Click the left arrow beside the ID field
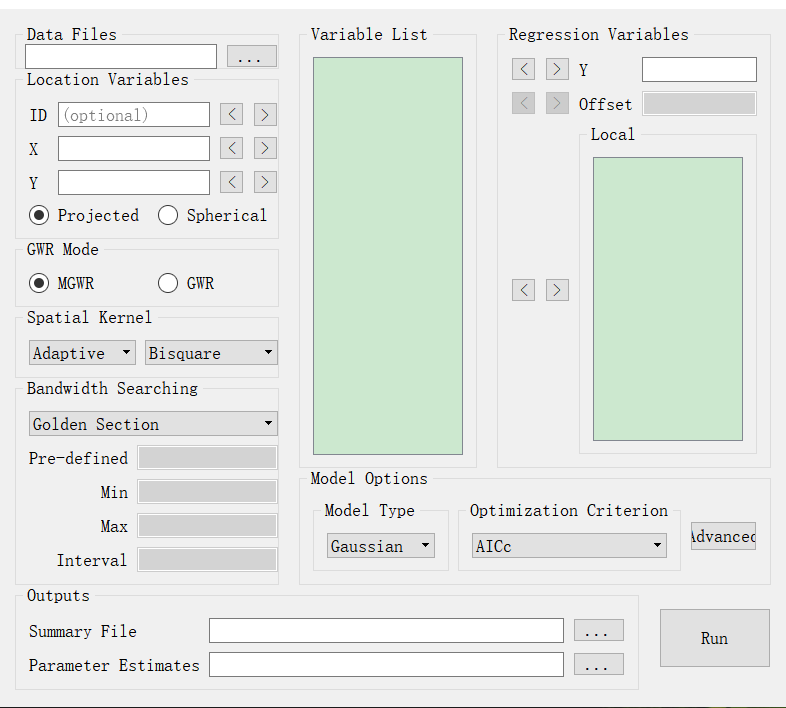Image resolution: width=786 pixels, height=708 pixels. pyautogui.click(x=232, y=114)
